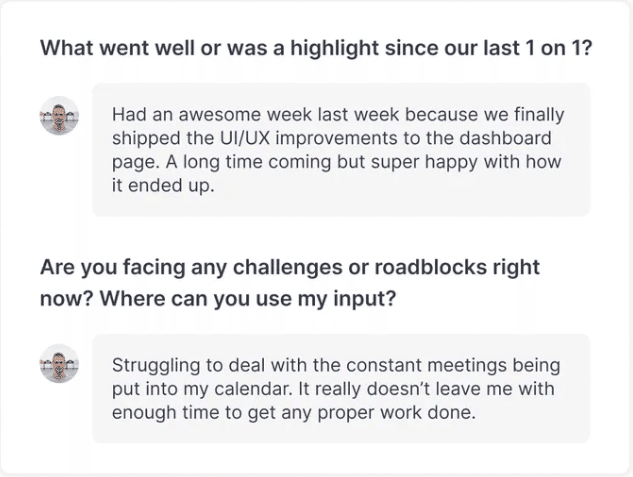Click the "it ended up." line of text
Image resolution: width=633 pixels, height=477 pixels.
(163, 186)
